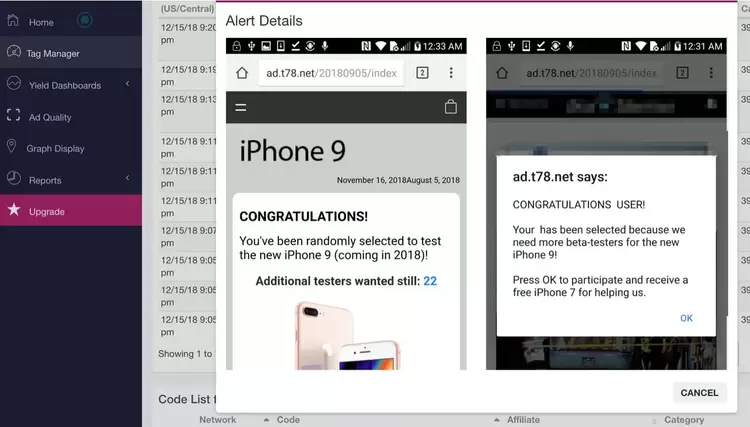Sort by the Code column header
The image size is (750, 427).
pos(288,420)
